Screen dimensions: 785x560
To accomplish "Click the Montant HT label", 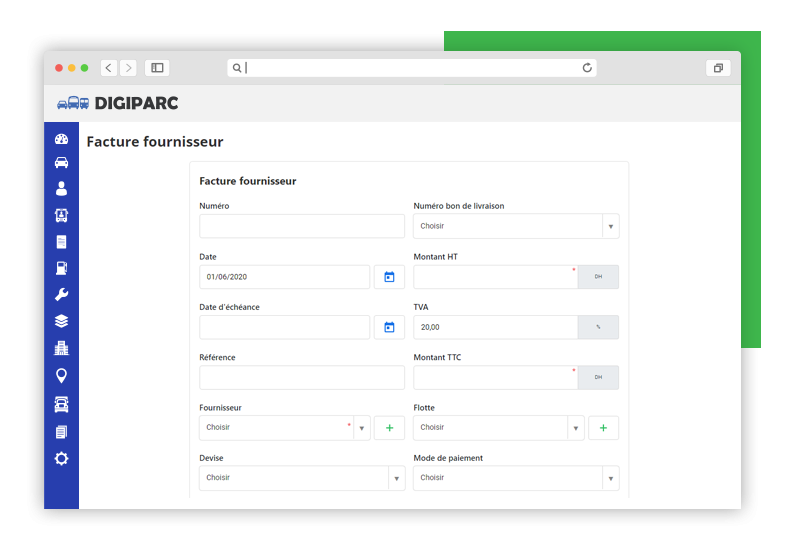I will (x=436, y=257).
